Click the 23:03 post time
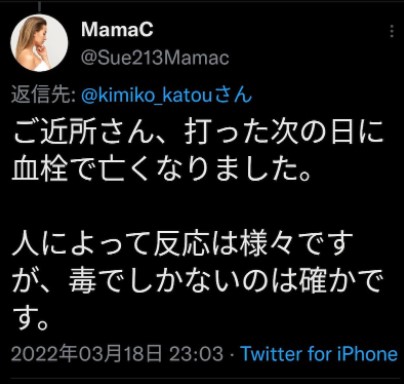This screenshot has width=404, height=384. 196,354
